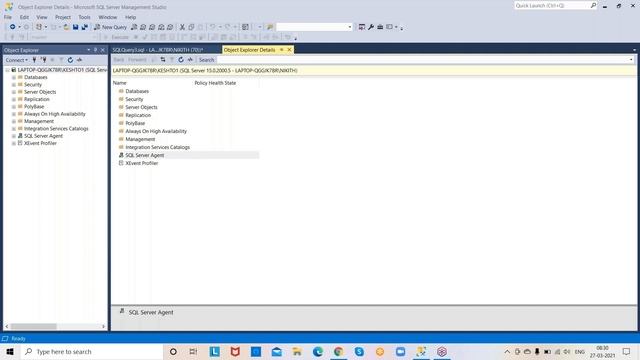Image resolution: width=640 pixels, height=360 pixels.
Task: Click the Activity Monitor icon in Object Explorer
Action: point(79,60)
